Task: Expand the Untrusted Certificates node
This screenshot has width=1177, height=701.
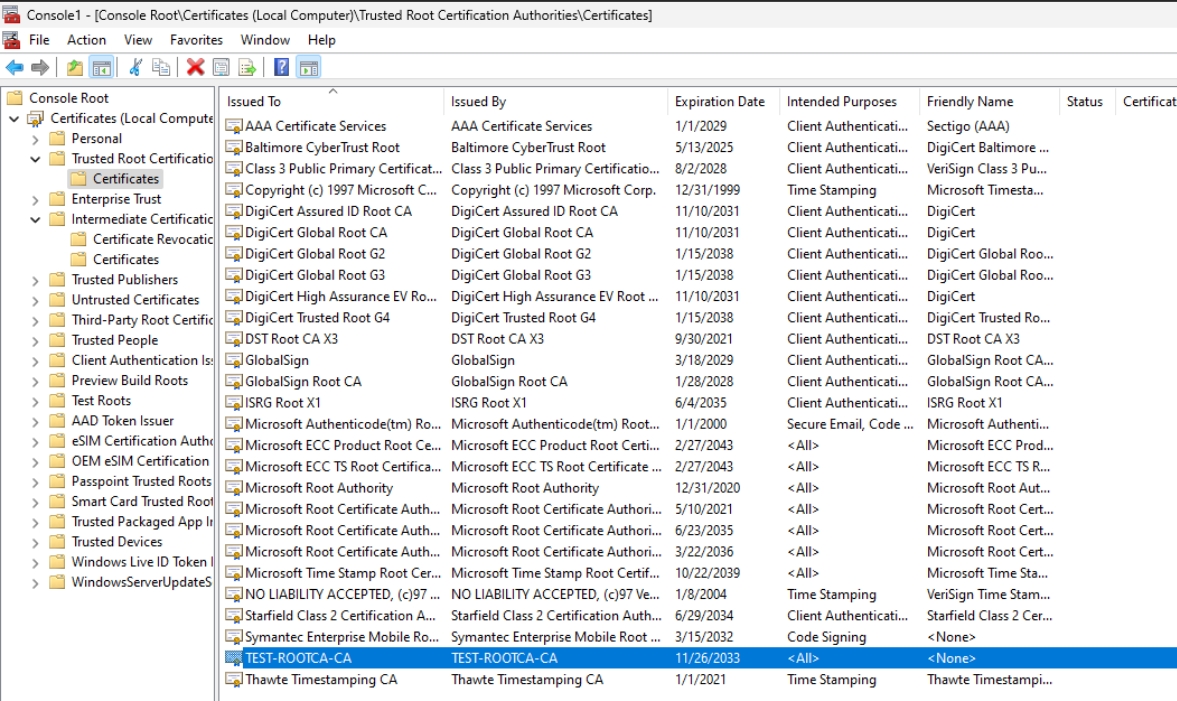Action: [35, 300]
